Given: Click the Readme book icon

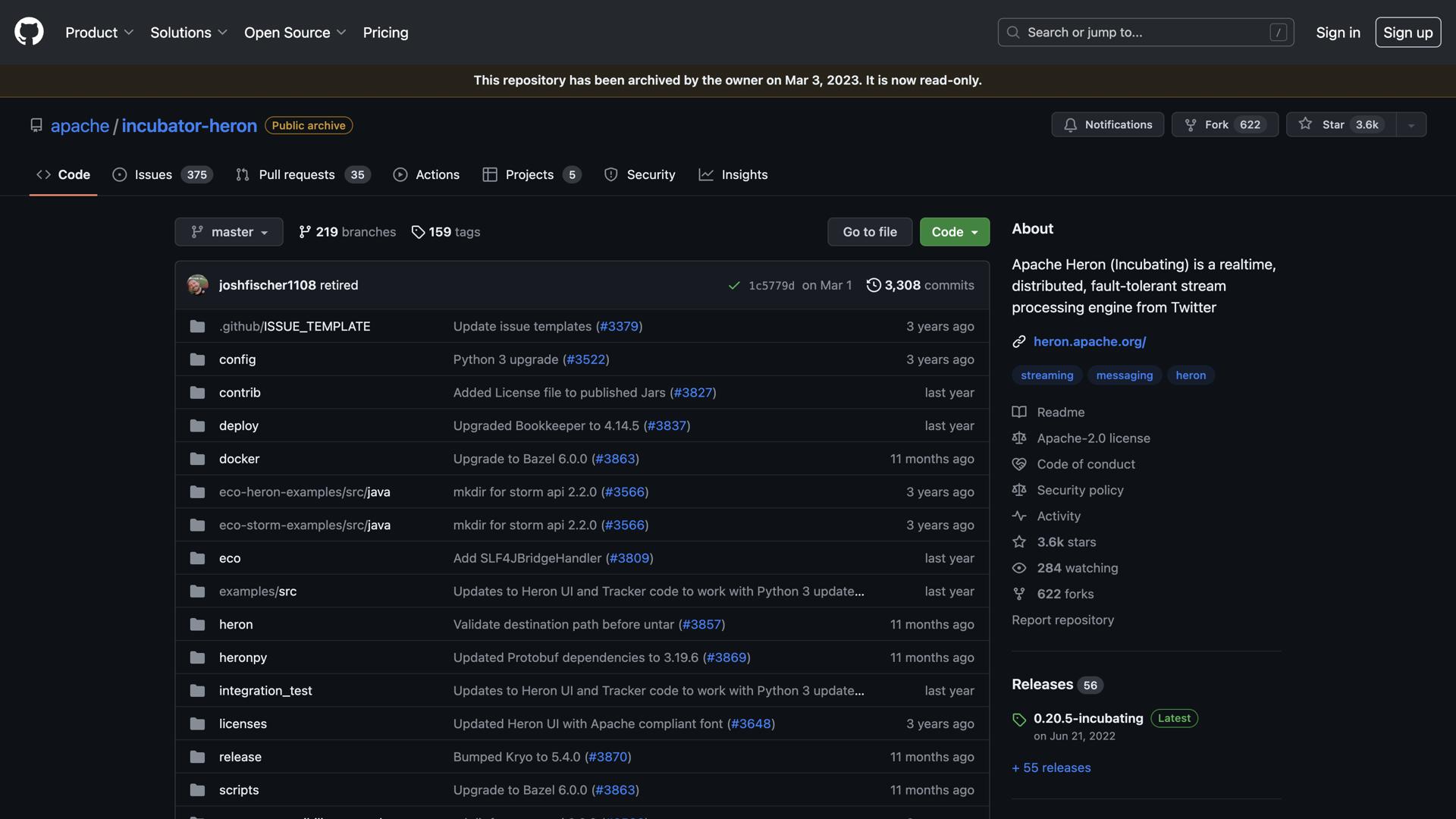Looking at the screenshot, I should [1019, 413].
